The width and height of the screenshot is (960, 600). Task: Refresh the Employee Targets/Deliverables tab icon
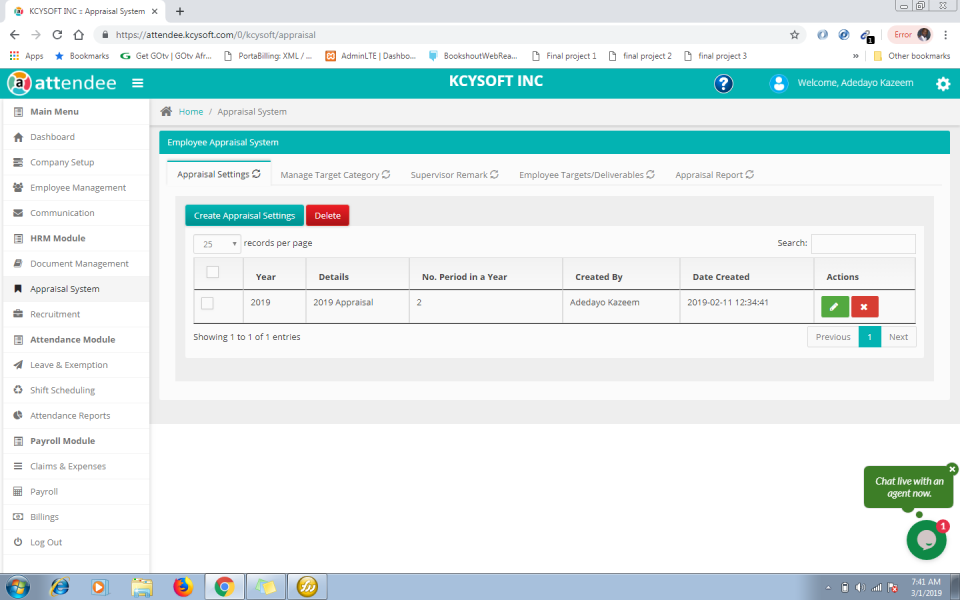(650, 174)
